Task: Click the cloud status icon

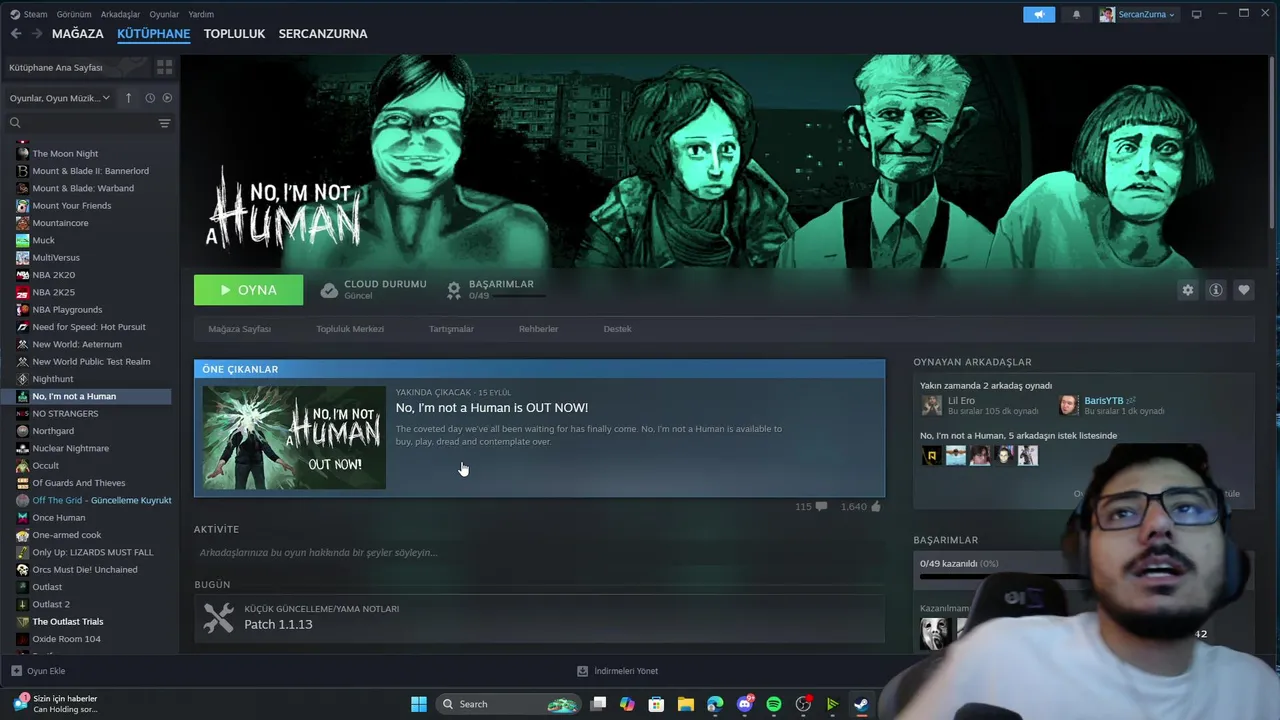Action: pos(329,290)
